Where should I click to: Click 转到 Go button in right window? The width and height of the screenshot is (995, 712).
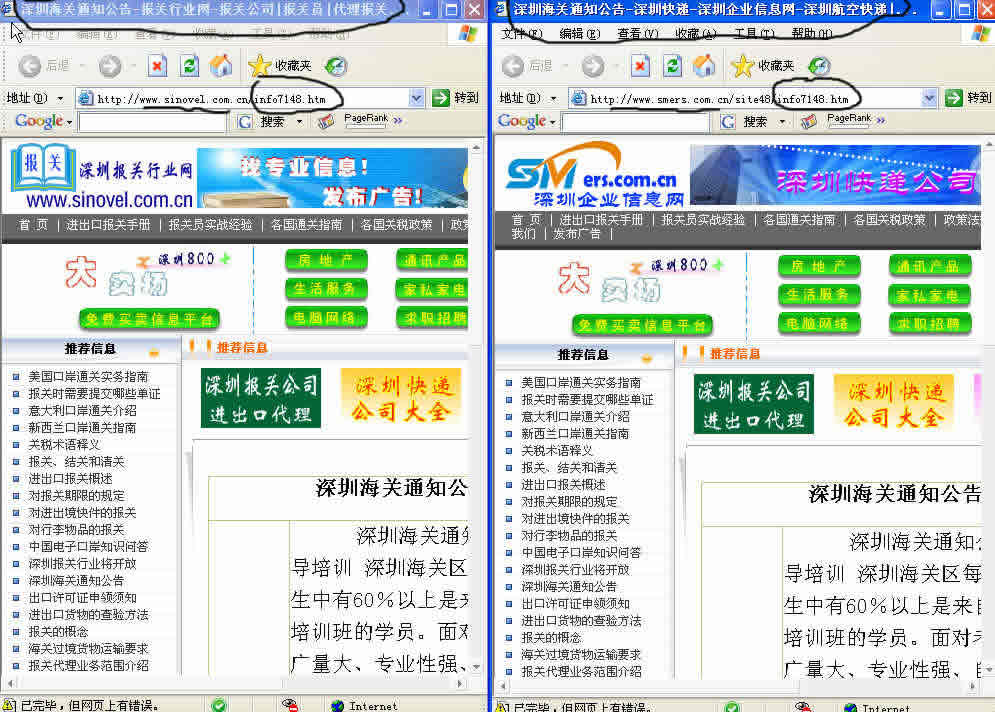968,98
